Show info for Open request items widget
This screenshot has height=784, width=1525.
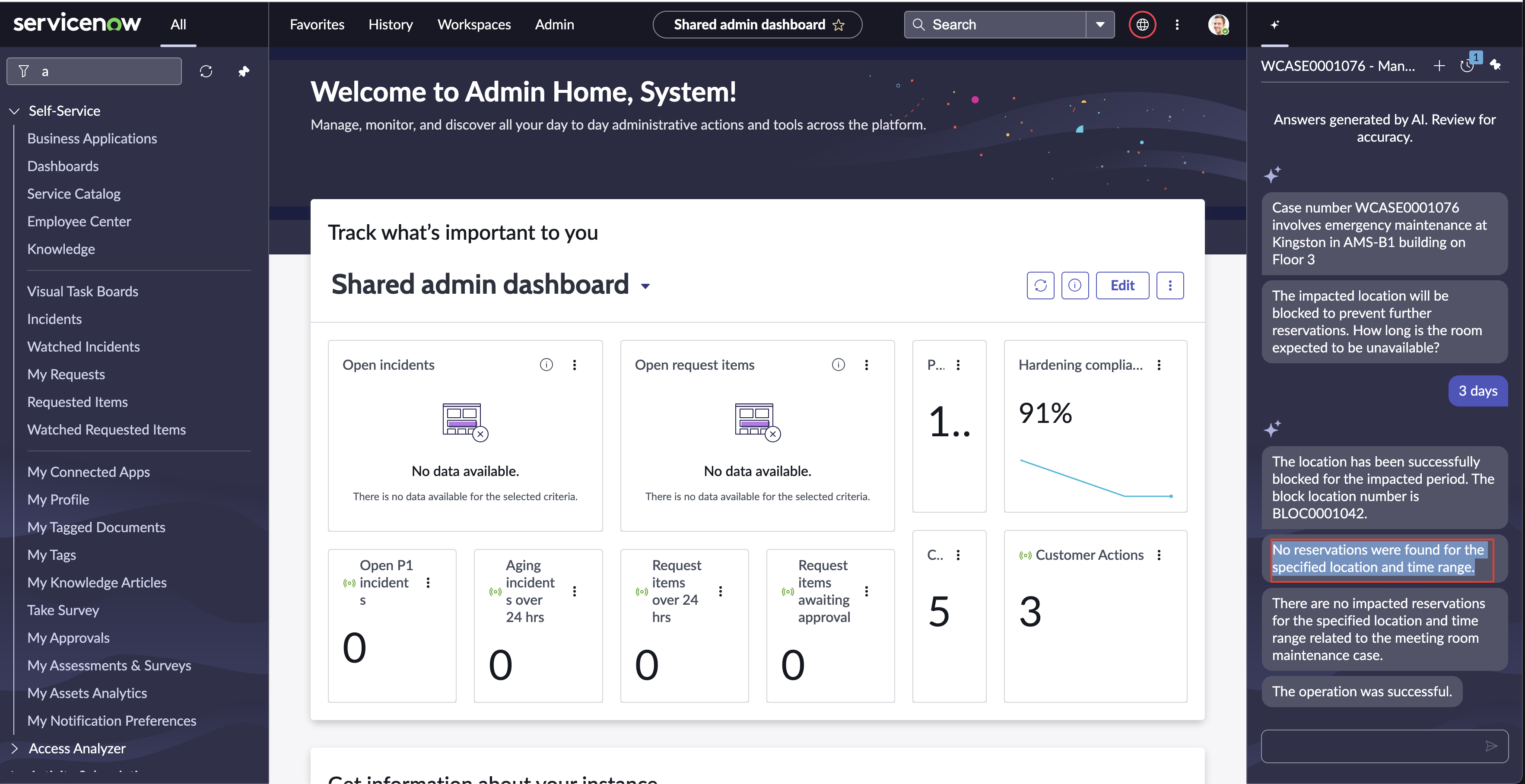[x=838, y=365]
